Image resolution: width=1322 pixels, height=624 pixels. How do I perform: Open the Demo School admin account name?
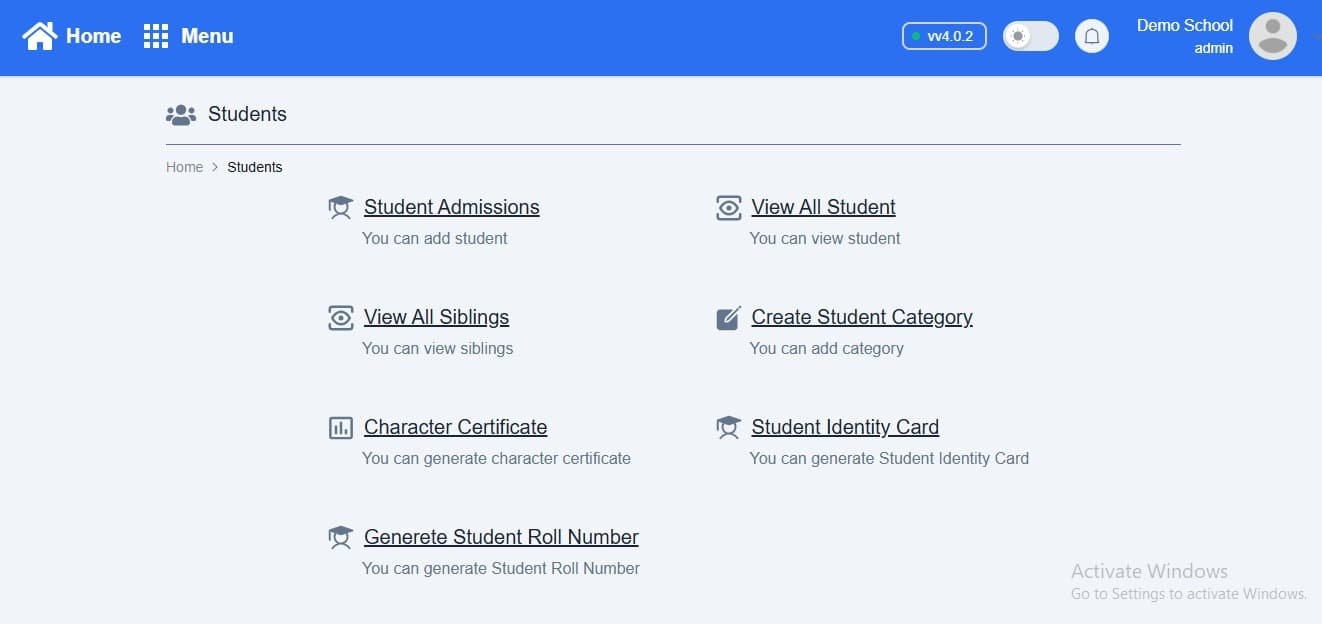[x=1184, y=26]
